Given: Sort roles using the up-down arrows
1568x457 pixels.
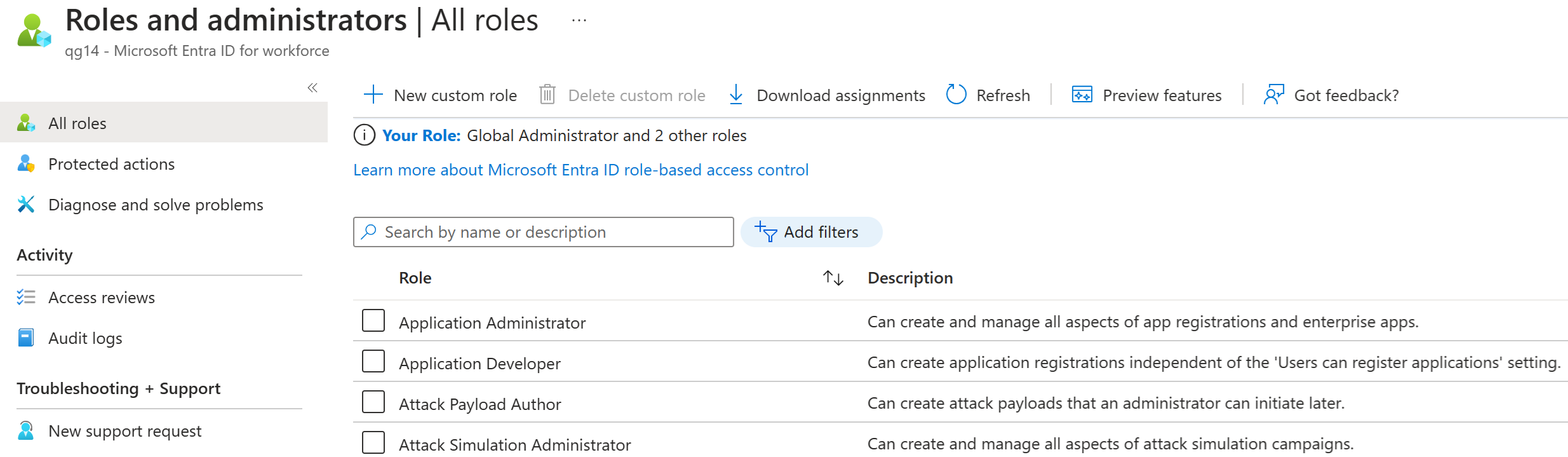Looking at the screenshot, I should [x=833, y=278].
